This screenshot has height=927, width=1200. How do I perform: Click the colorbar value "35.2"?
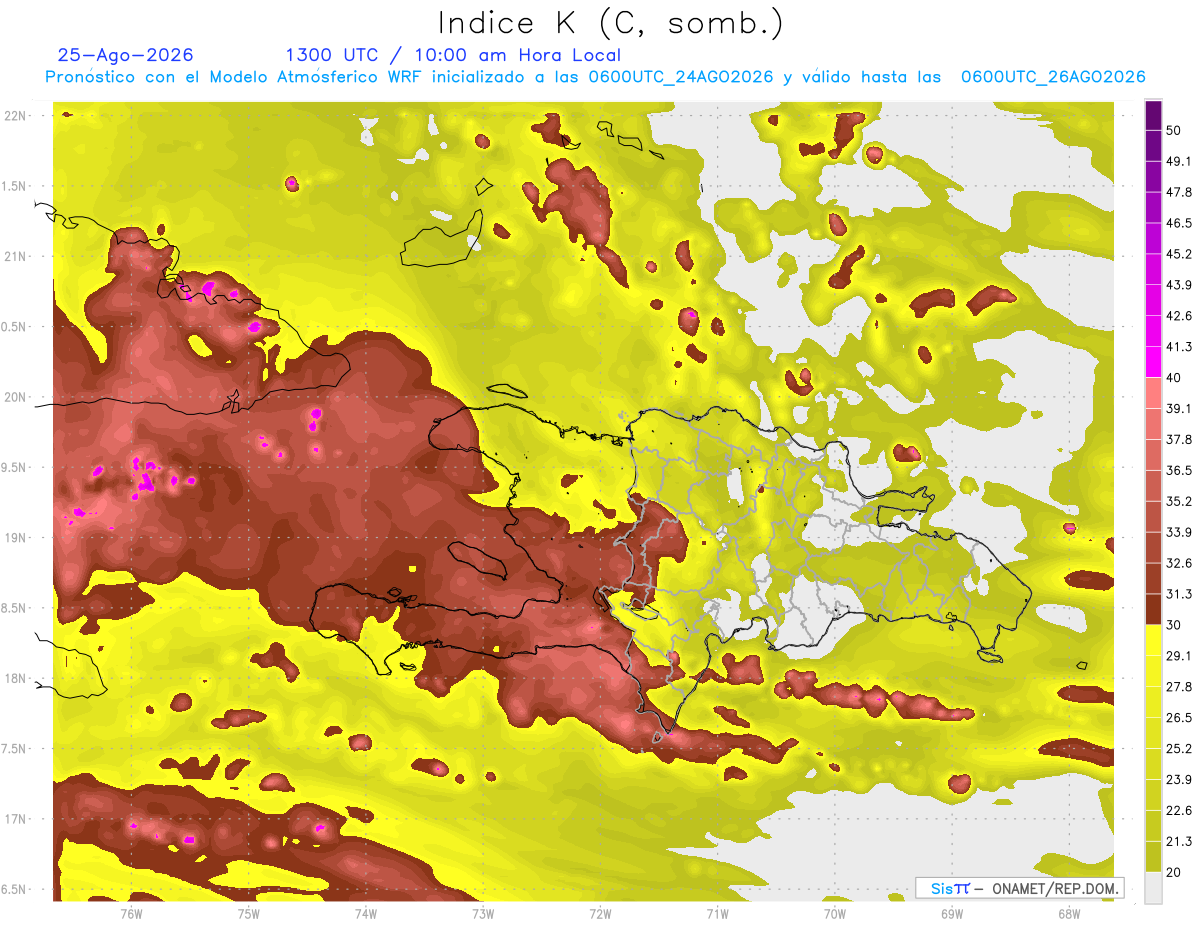[1178, 501]
